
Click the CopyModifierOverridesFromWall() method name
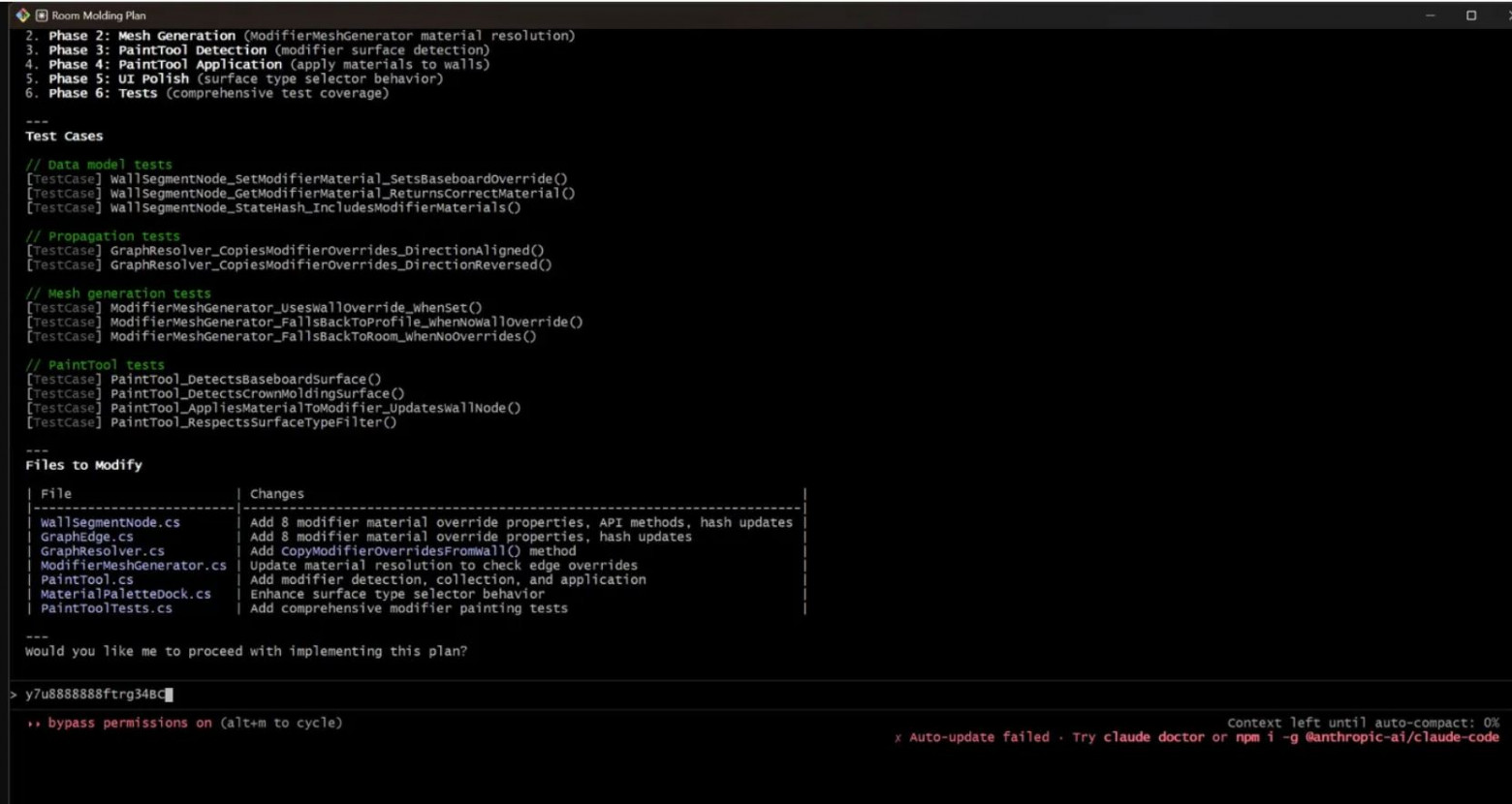401,551
